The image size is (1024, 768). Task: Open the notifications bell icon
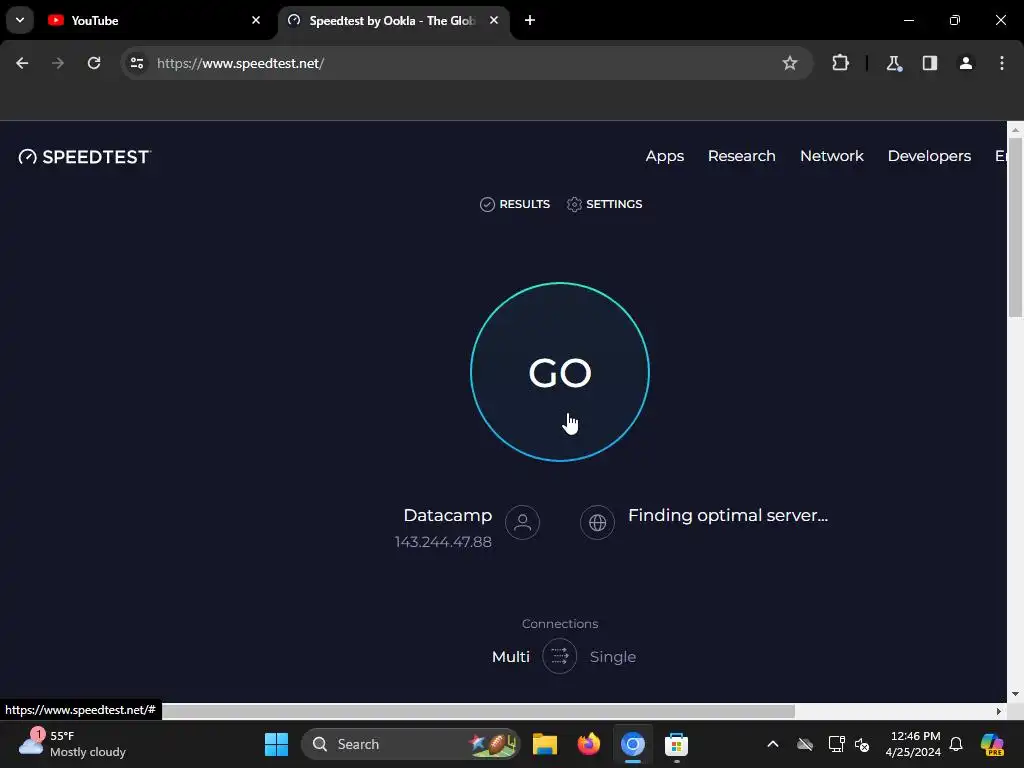956,744
